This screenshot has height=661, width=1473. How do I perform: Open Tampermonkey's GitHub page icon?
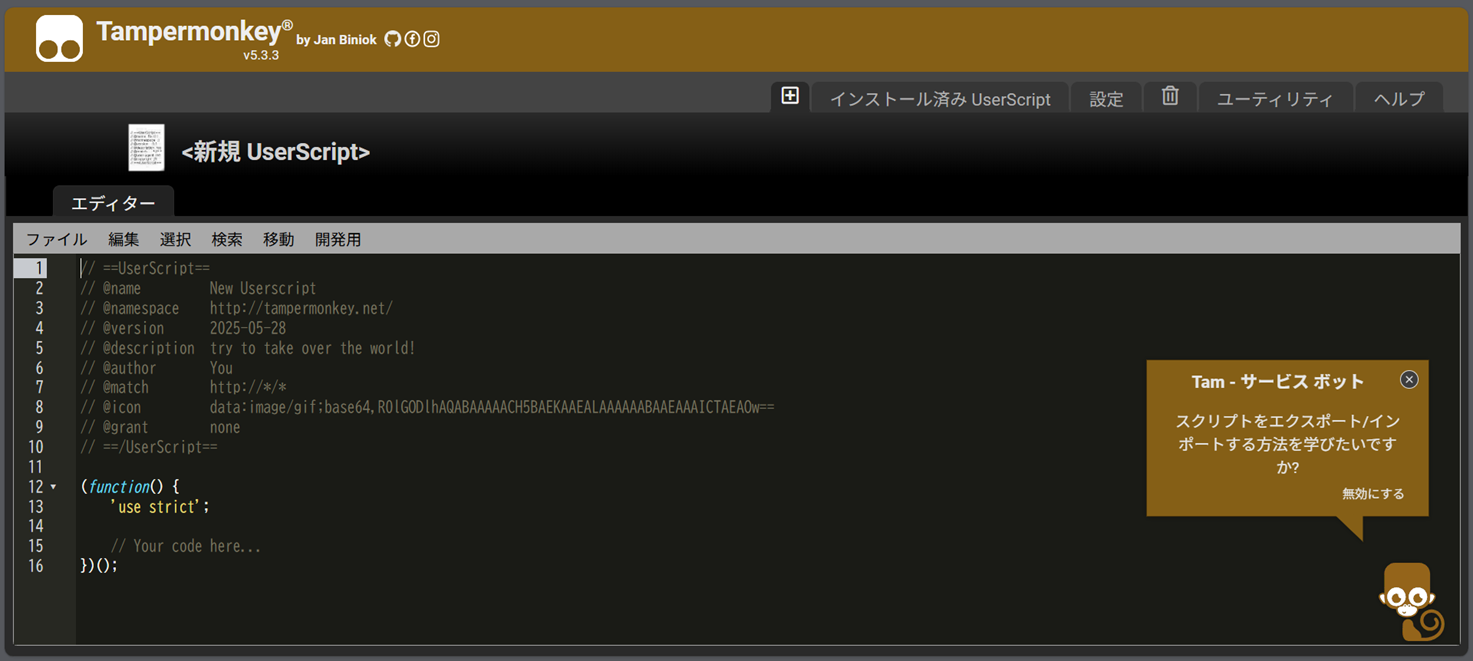click(x=391, y=39)
